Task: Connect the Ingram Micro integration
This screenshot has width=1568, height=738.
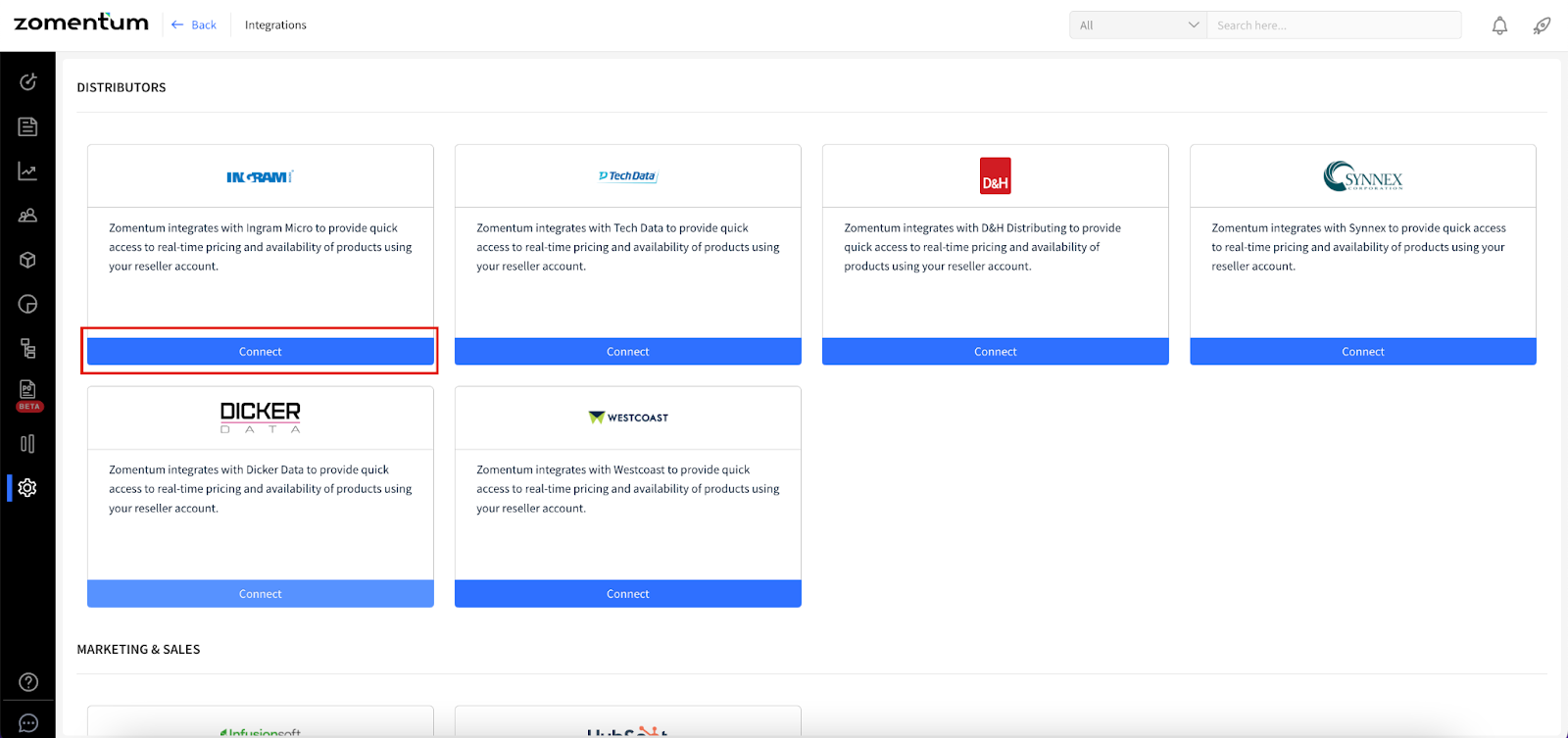Action: tap(261, 352)
